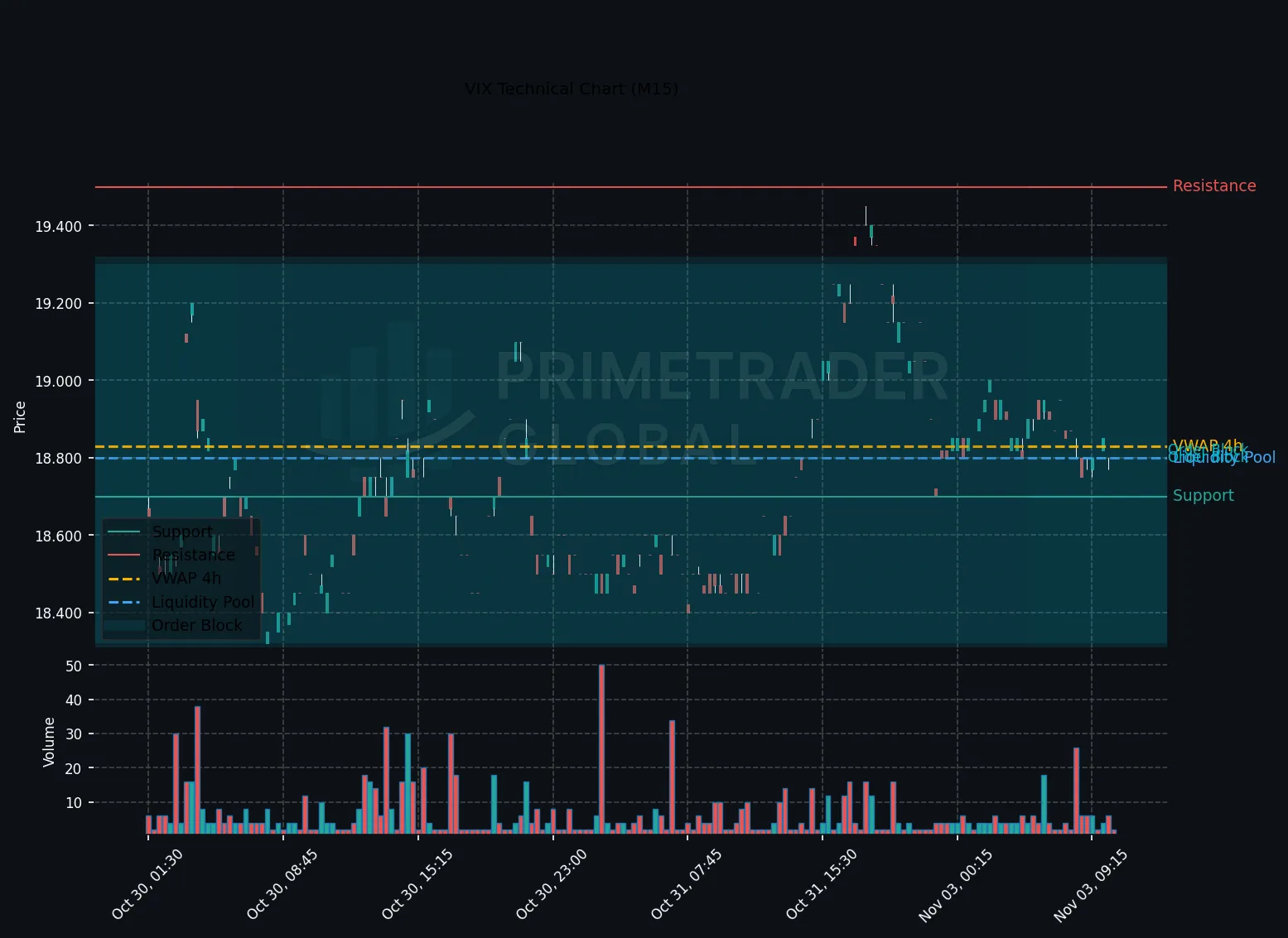Viewport: 1288px width, 938px height.
Task: Click the 20 tick on the volume axis
Action: click(74, 769)
